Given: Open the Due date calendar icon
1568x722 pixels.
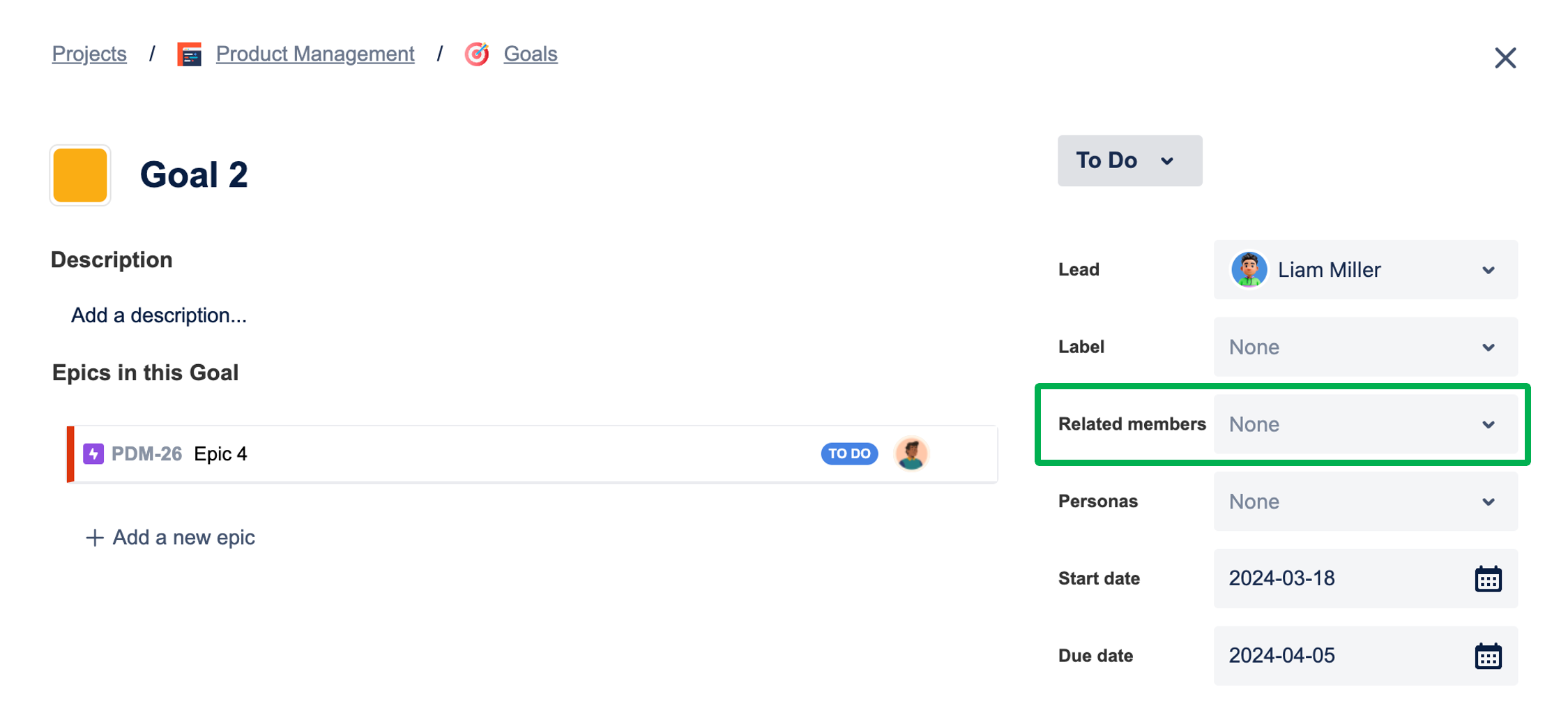Looking at the screenshot, I should pos(1488,656).
